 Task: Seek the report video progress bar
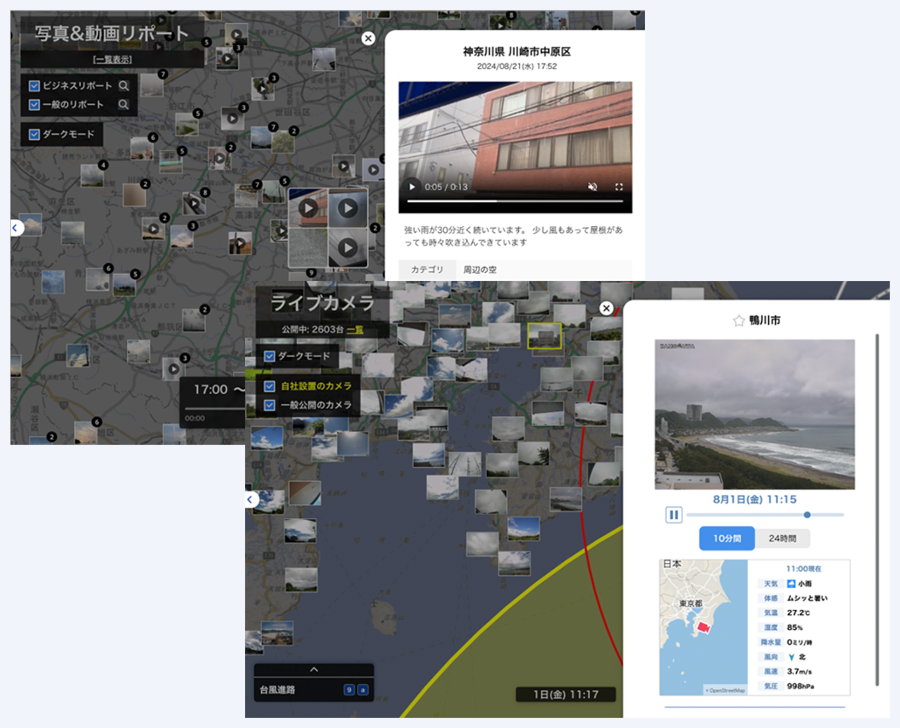coord(515,202)
